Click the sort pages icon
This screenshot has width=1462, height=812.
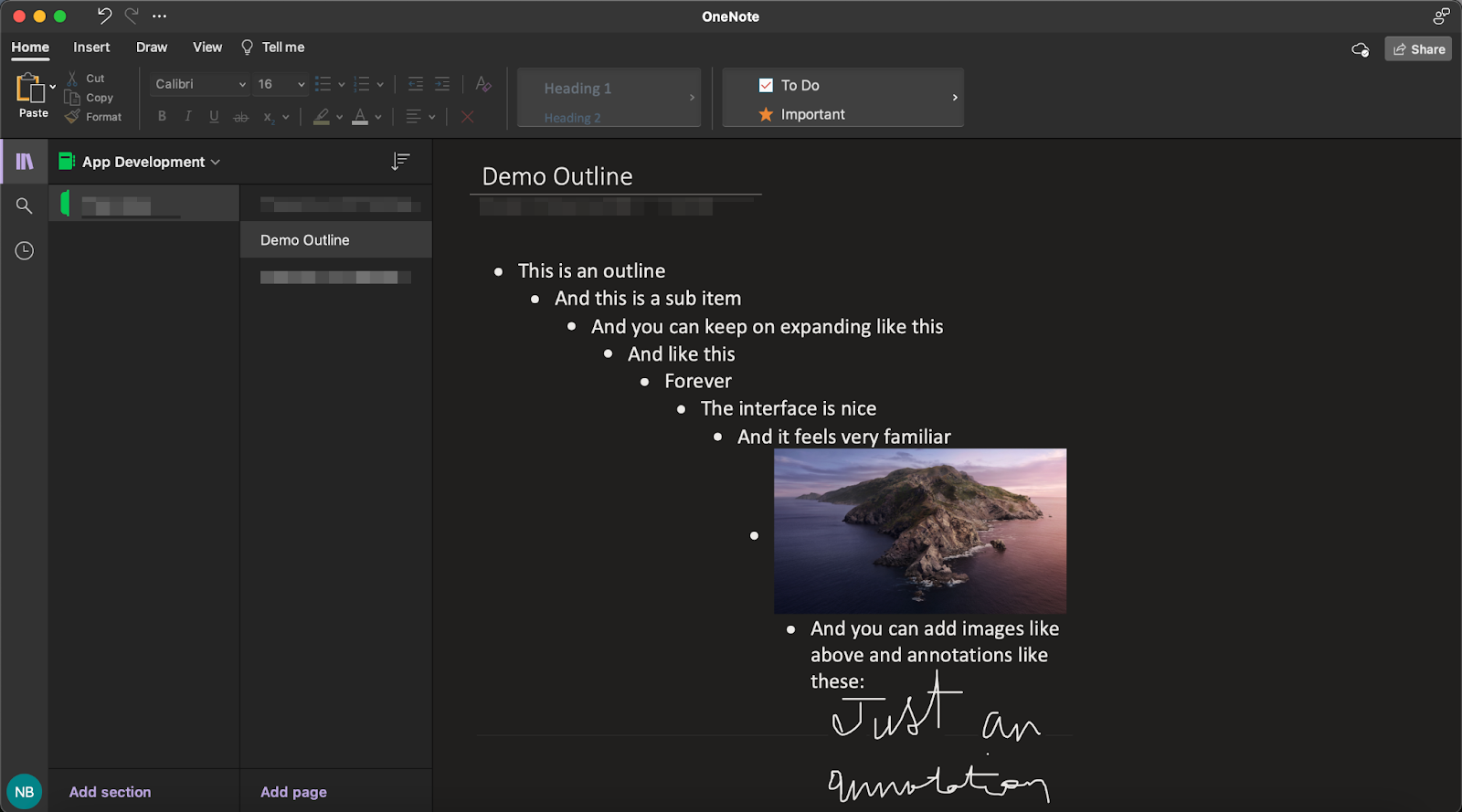pos(400,162)
